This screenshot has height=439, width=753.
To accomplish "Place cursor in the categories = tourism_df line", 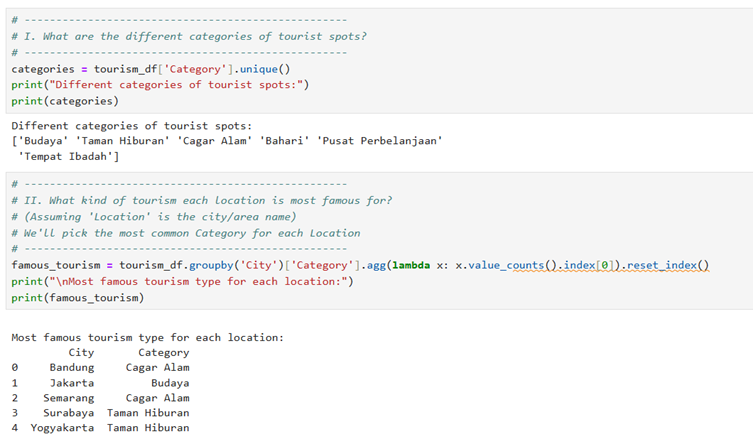I will tap(150, 69).
